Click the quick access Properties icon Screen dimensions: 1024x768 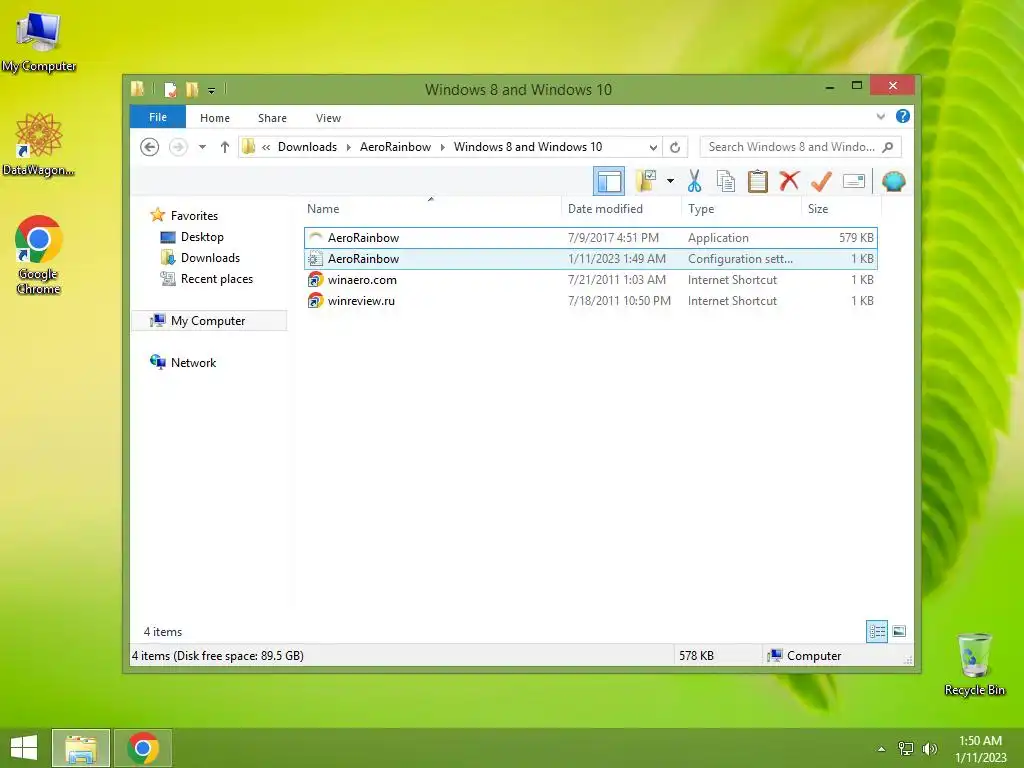coord(170,89)
